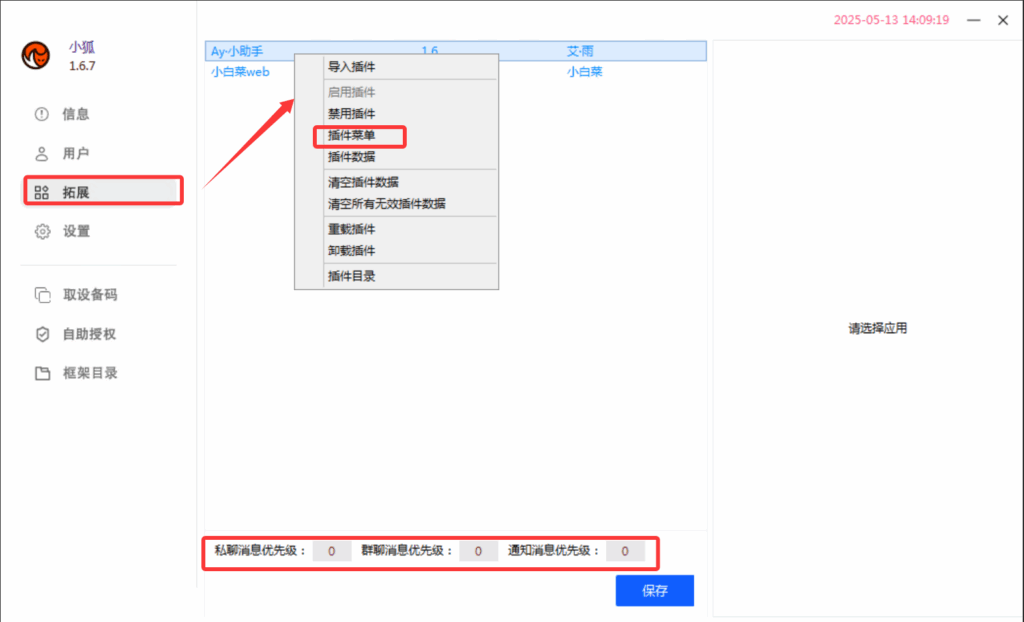This screenshot has width=1024, height=622.
Task: Select 插件数据 menu entry
Action: coord(351,157)
